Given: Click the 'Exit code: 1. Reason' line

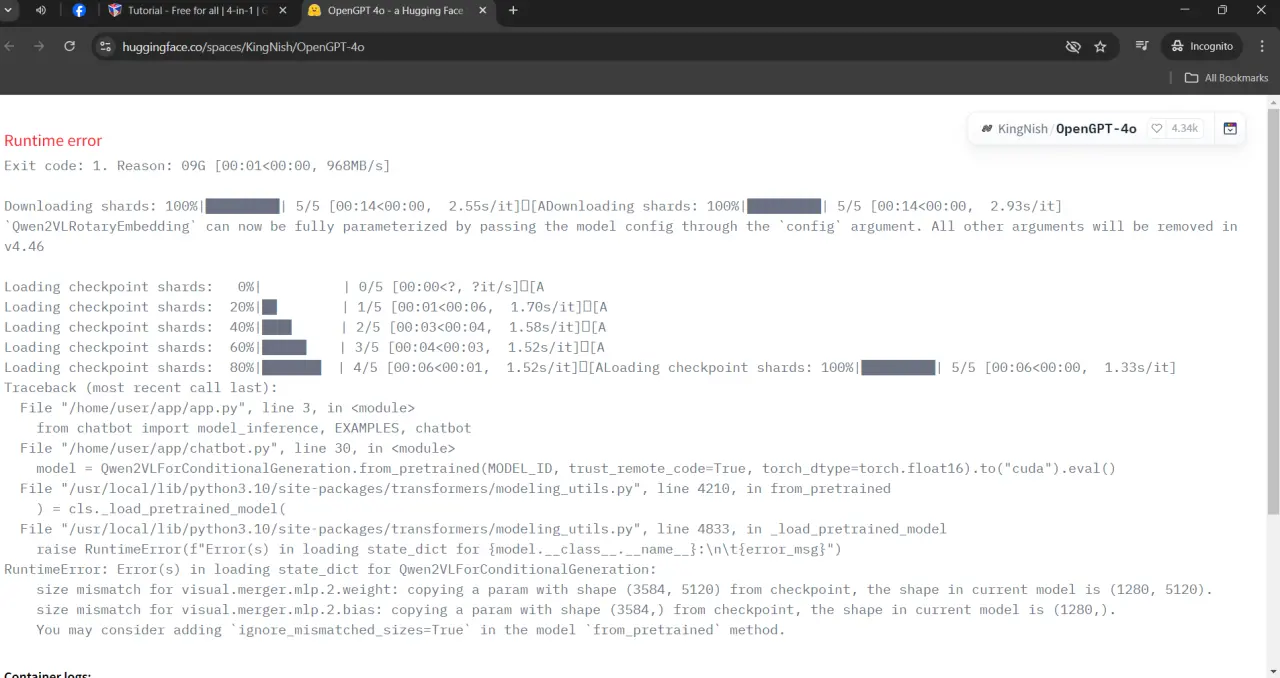Looking at the screenshot, I should [197, 166].
